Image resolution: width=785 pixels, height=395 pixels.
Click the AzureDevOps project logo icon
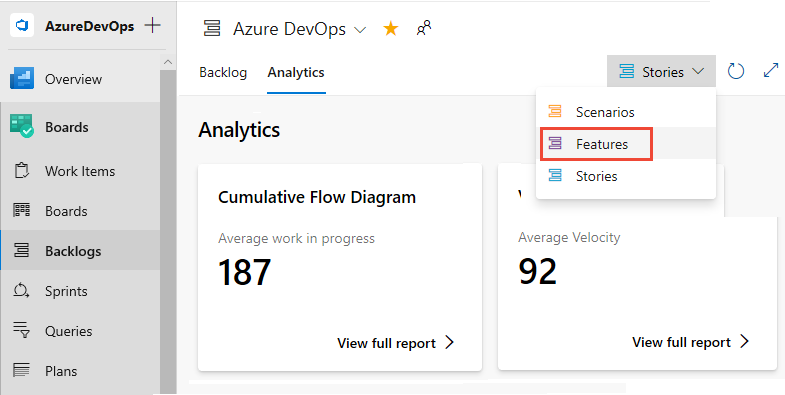click(x=22, y=26)
